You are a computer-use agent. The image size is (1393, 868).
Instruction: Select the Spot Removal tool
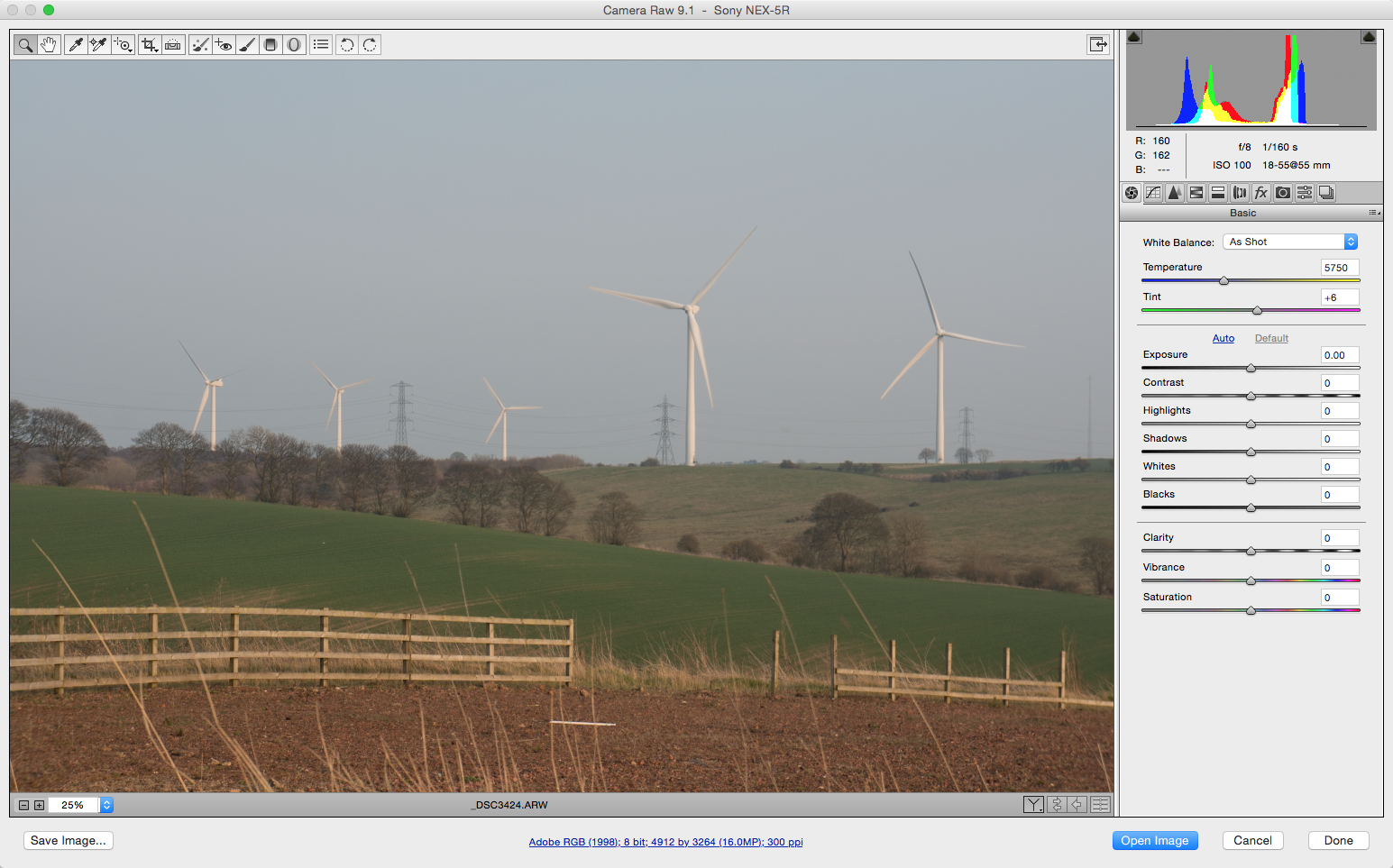pos(200,44)
